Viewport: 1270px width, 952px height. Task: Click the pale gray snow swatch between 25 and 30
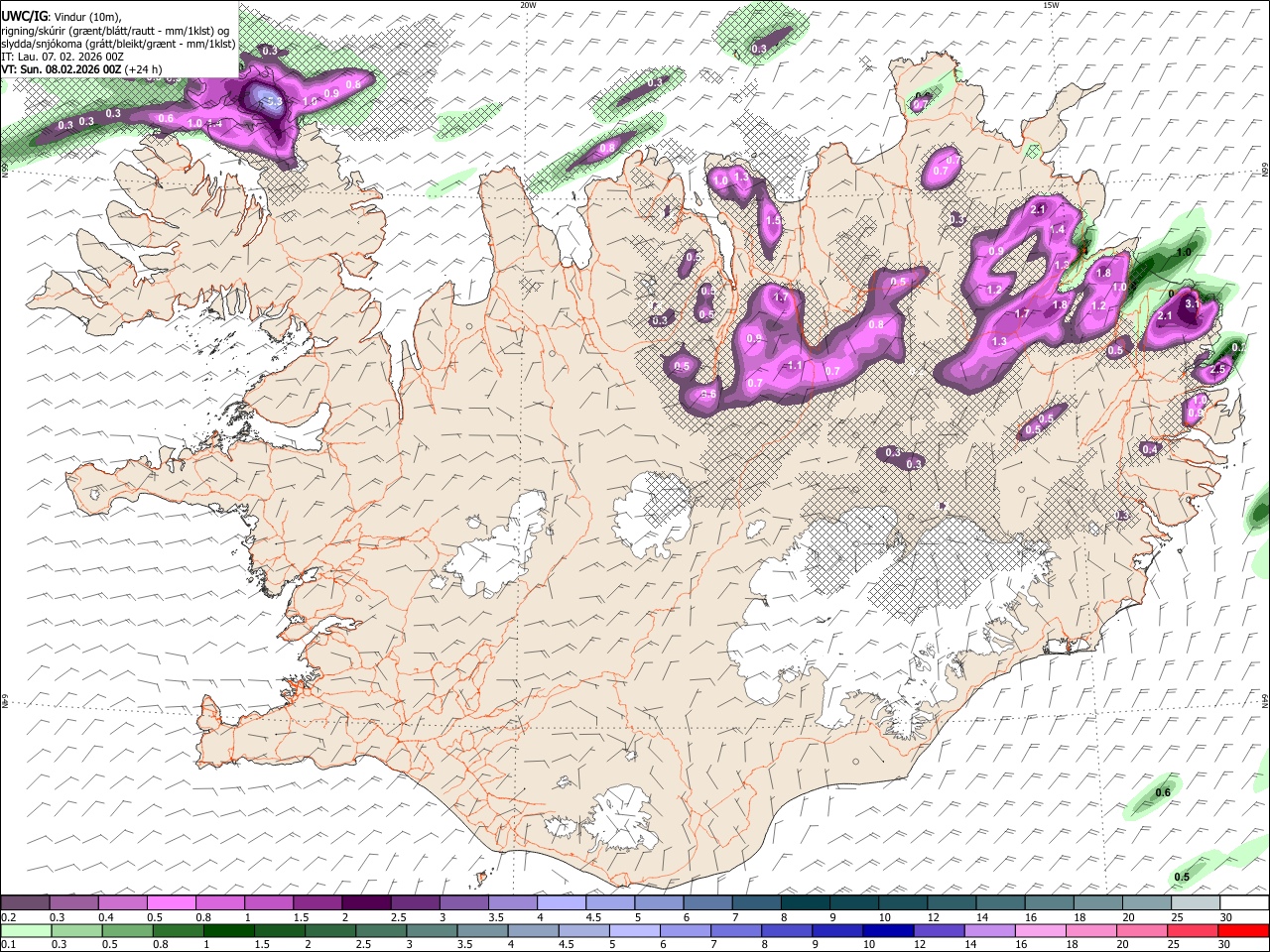pyautogui.click(x=1195, y=902)
